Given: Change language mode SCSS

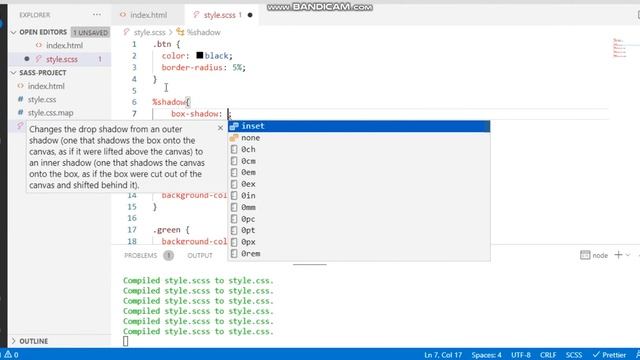Looking at the screenshot, I should coord(573,355).
